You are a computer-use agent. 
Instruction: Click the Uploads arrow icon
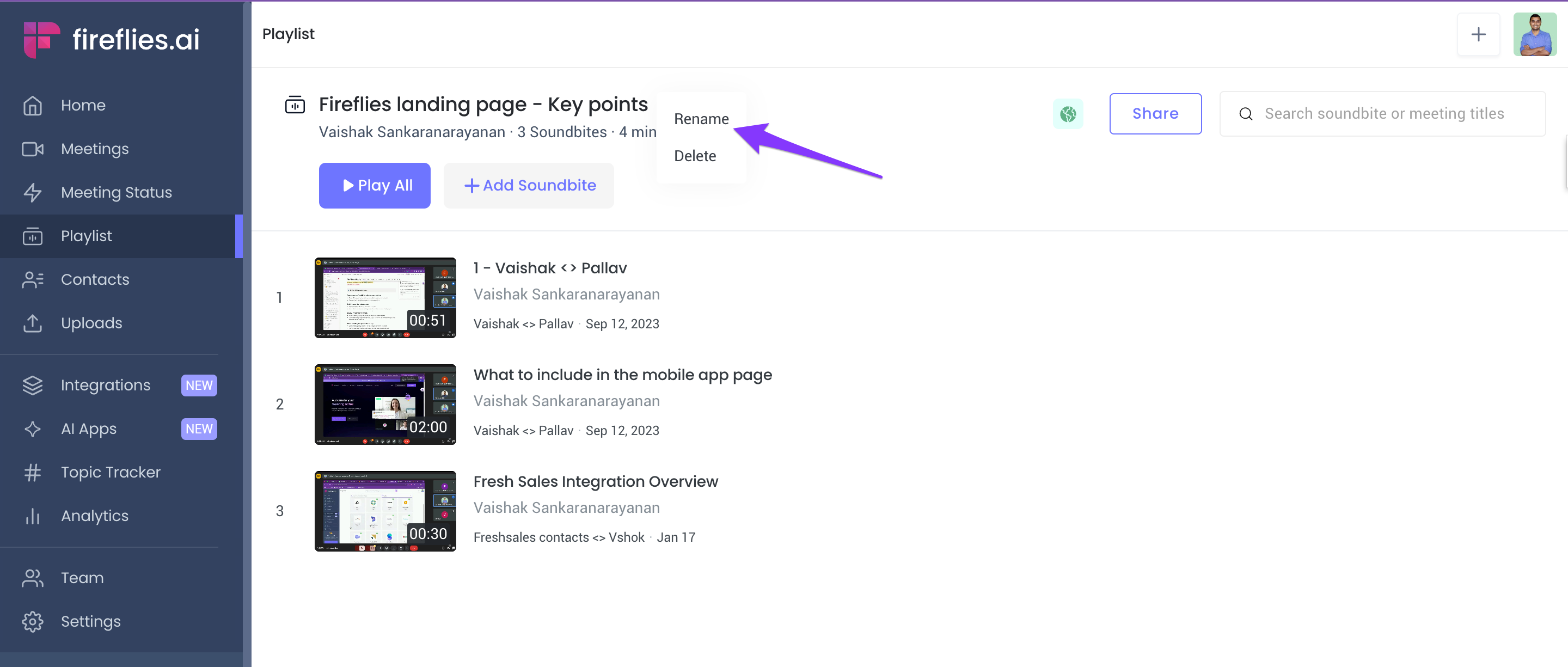point(33,323)
